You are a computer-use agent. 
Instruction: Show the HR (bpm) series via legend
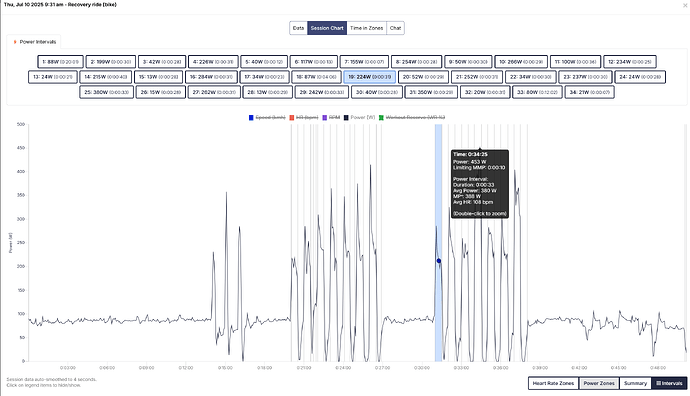(307, 117)
